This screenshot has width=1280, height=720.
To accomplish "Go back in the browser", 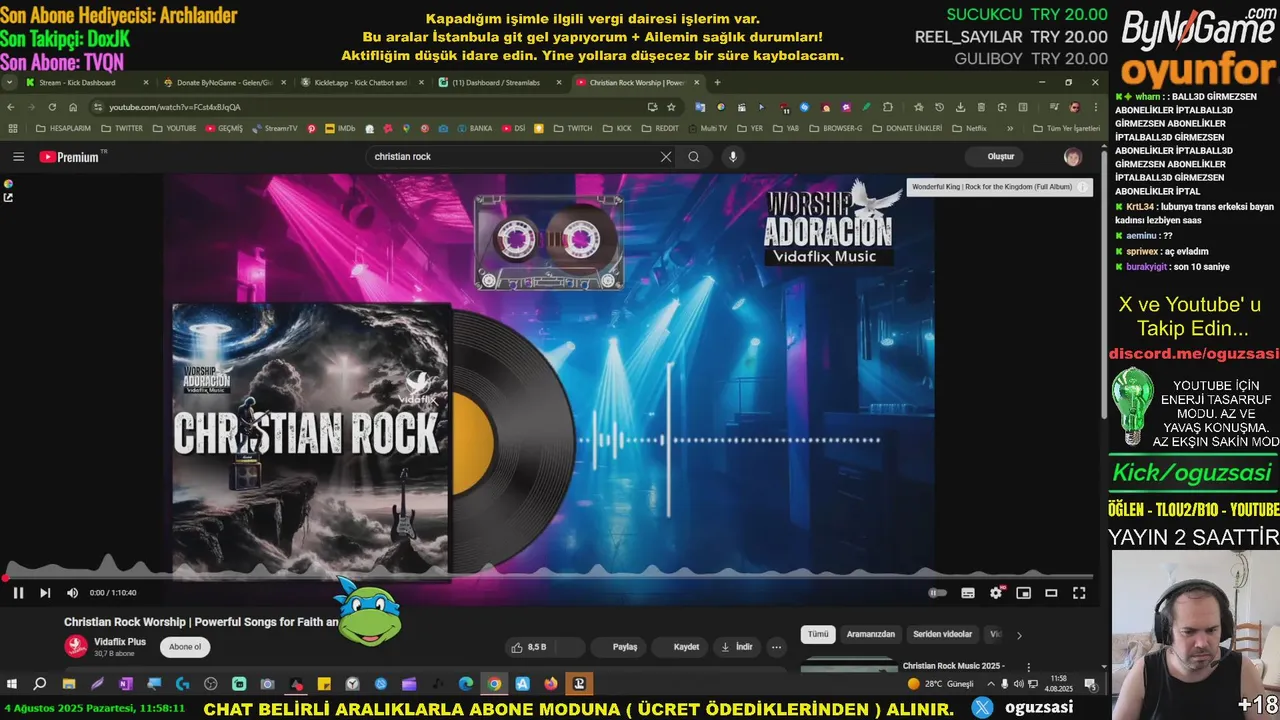I will coord(11,107).
